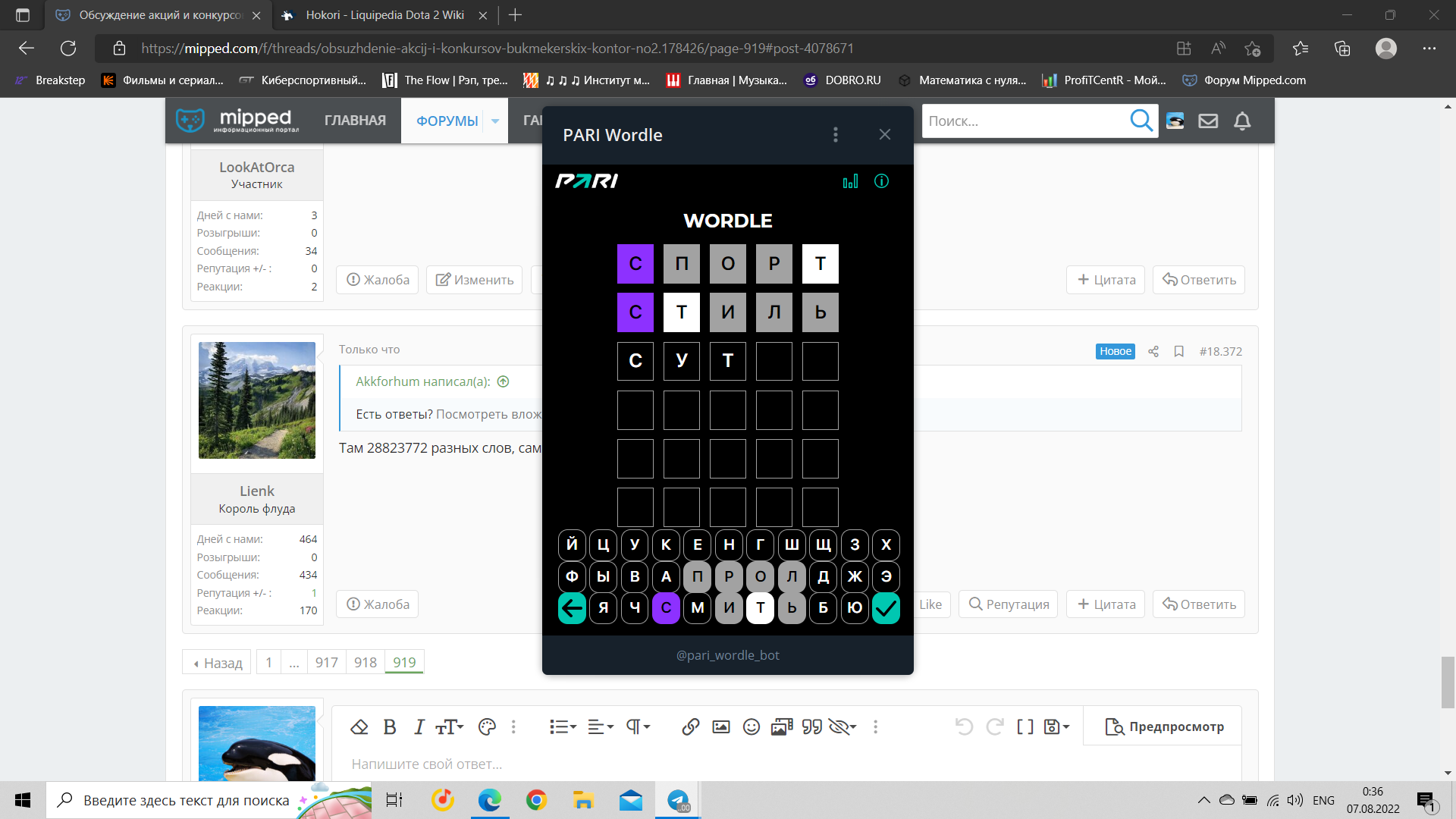Viewport: 1456px width, 819px height.
Task: Bookmark post #18.372
Action: point(1178,351)
